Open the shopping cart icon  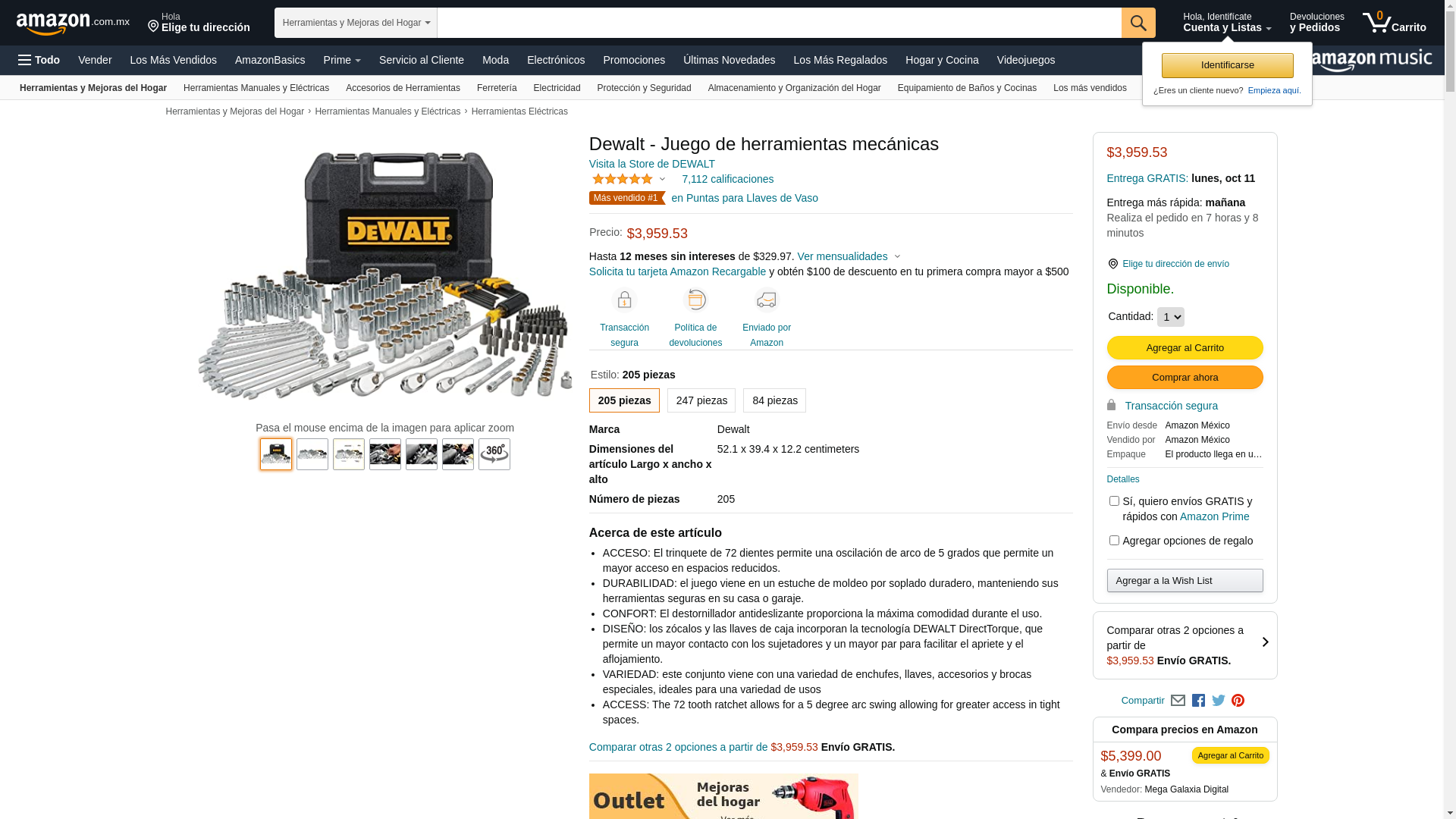click(x=1394, y=23)
